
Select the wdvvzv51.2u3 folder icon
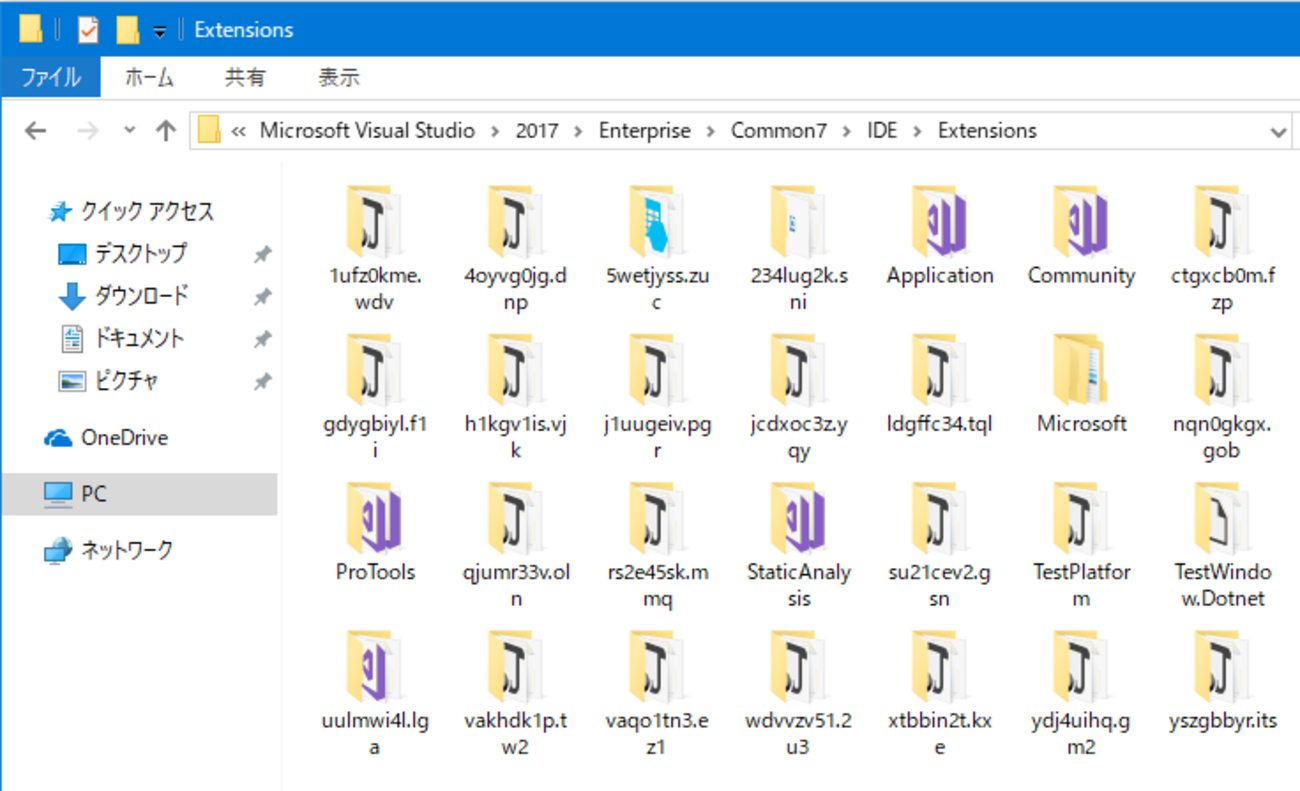pos(798,665)
